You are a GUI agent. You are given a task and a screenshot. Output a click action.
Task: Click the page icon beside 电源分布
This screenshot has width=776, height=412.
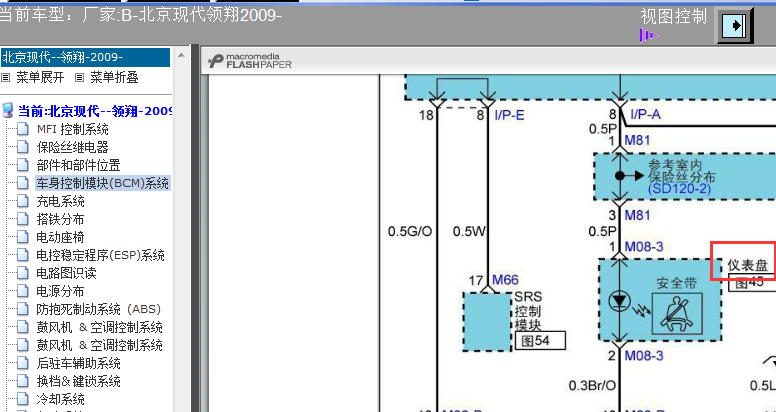point(23,291)
